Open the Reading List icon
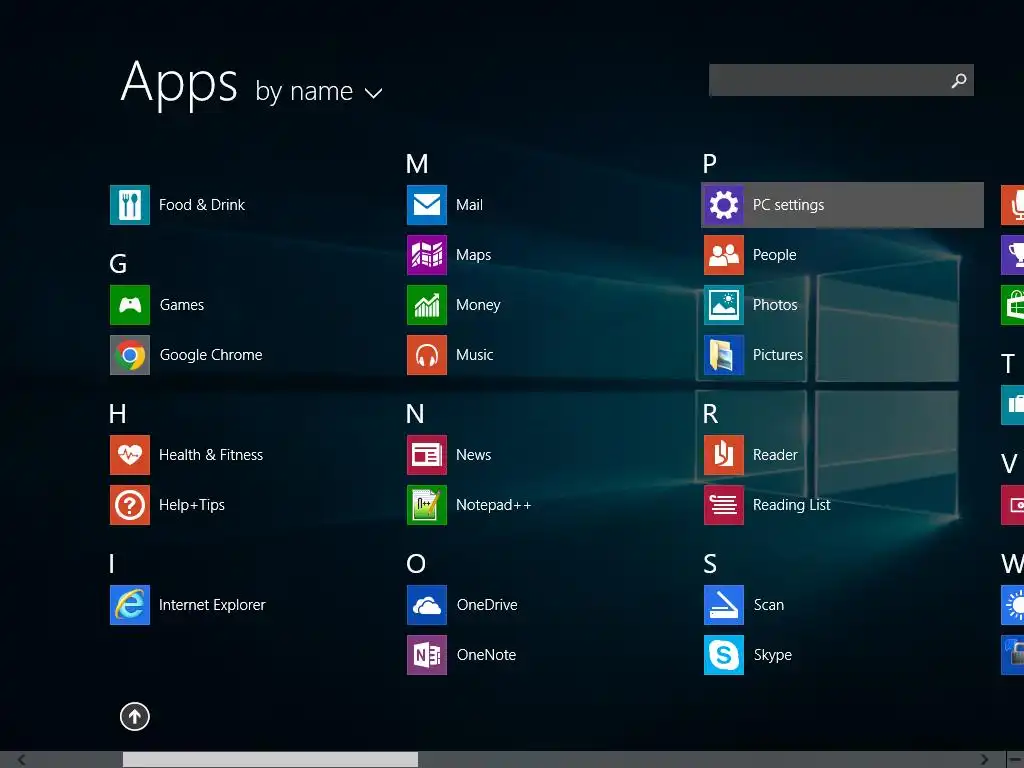The height and width of the screenshot is (768, 1024). point(724,505)
